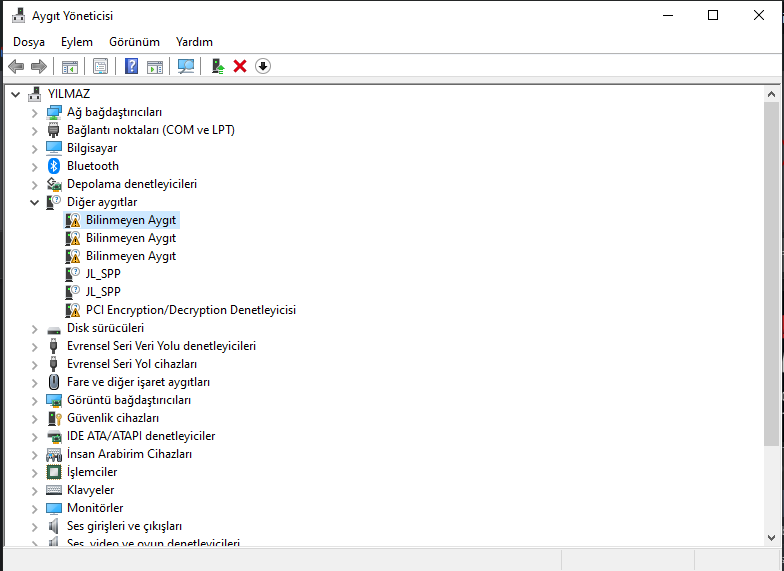Select the Görüntü bağdaştırıcıları label
784x571 pixels.
coord(128,400)
